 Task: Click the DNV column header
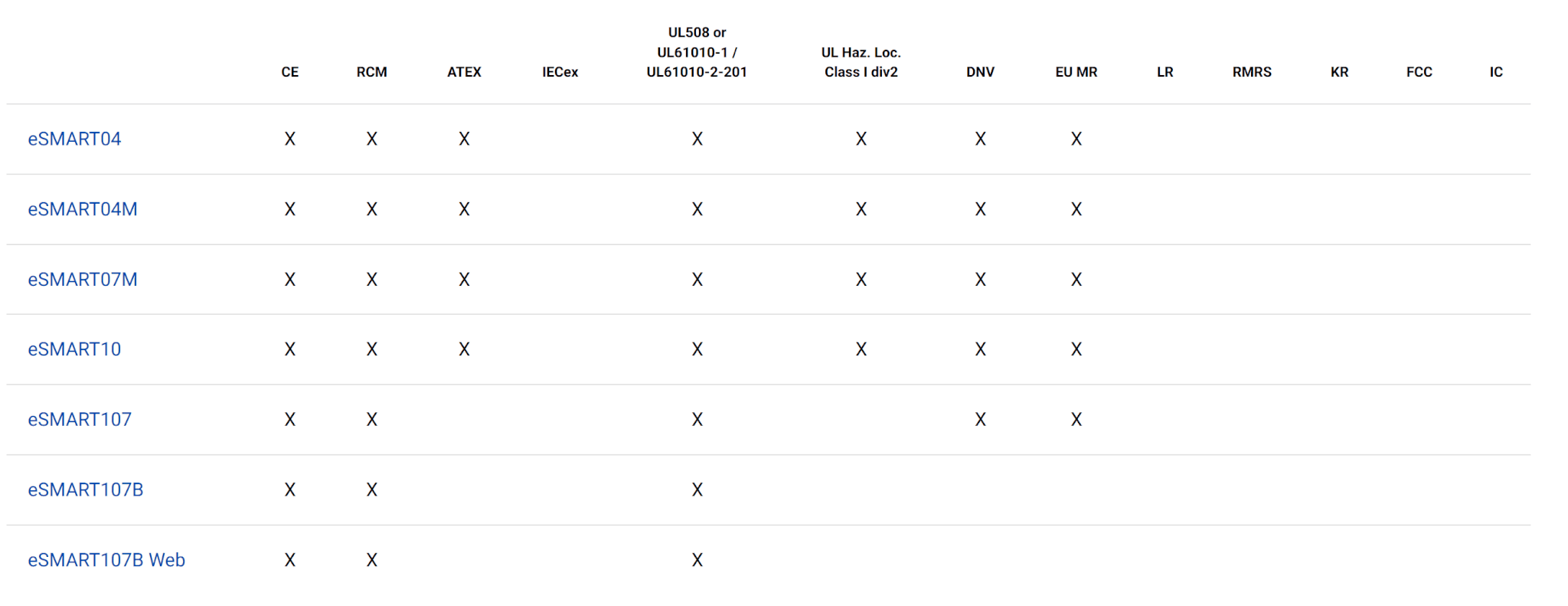[980, 72]
